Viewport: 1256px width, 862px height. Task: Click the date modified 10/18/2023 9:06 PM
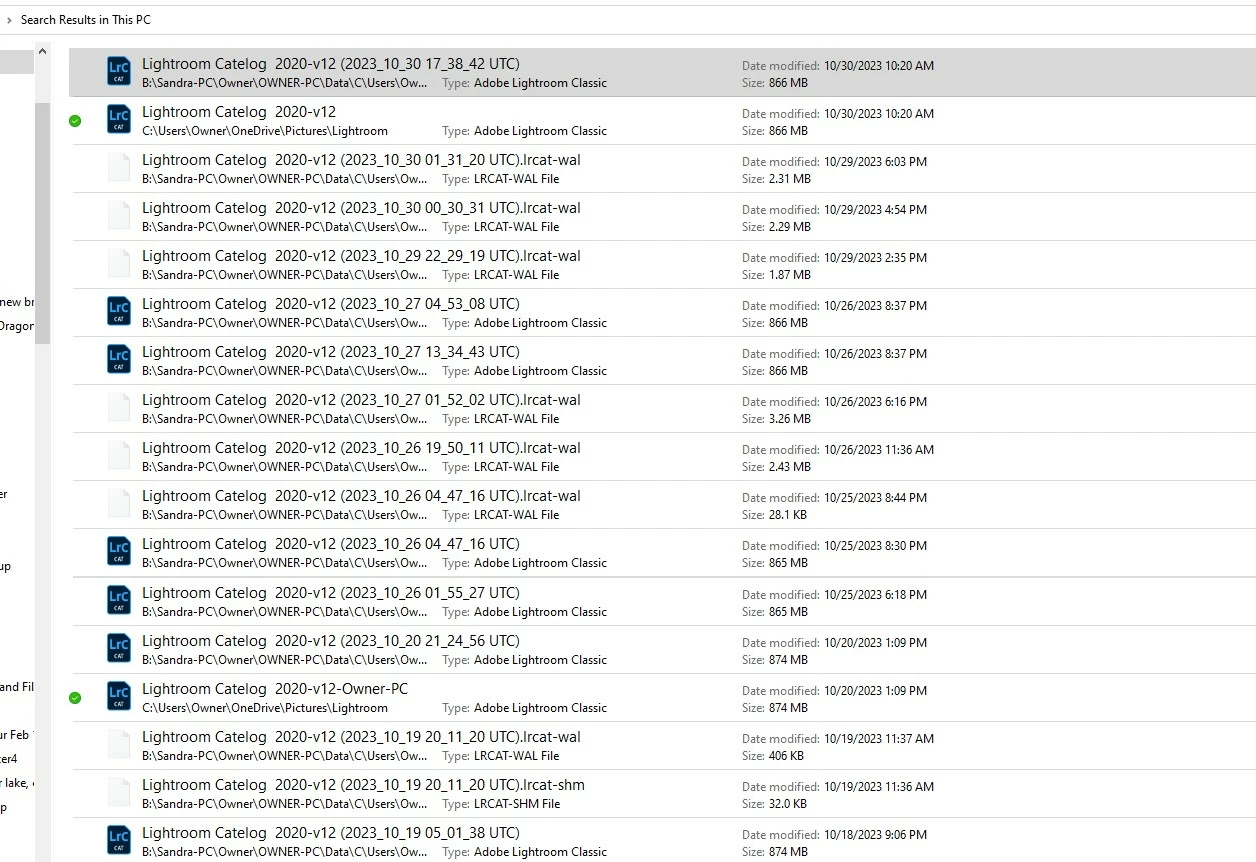point(875,835)
